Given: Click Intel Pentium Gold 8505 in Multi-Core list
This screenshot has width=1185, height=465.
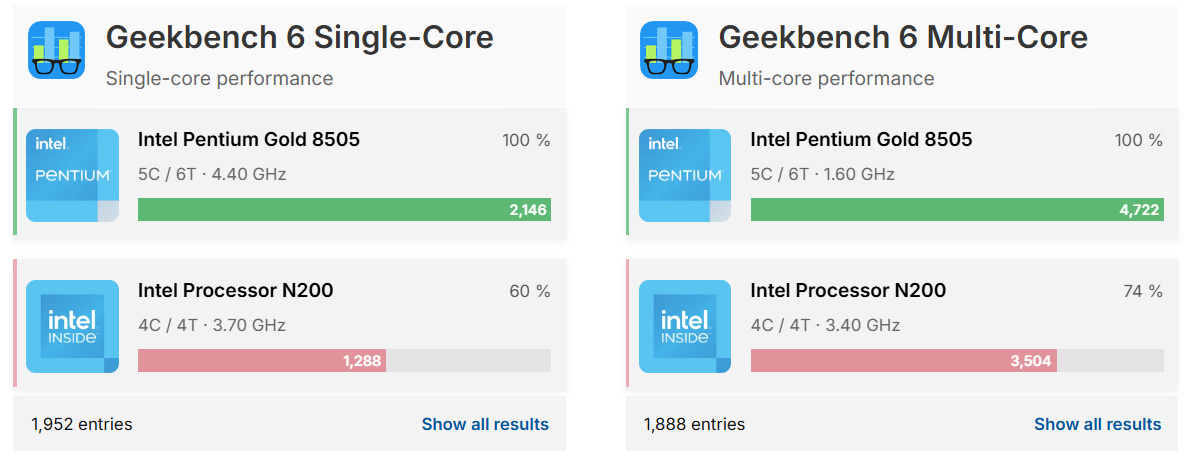Looking at the screenshot, I should [861, 140].
